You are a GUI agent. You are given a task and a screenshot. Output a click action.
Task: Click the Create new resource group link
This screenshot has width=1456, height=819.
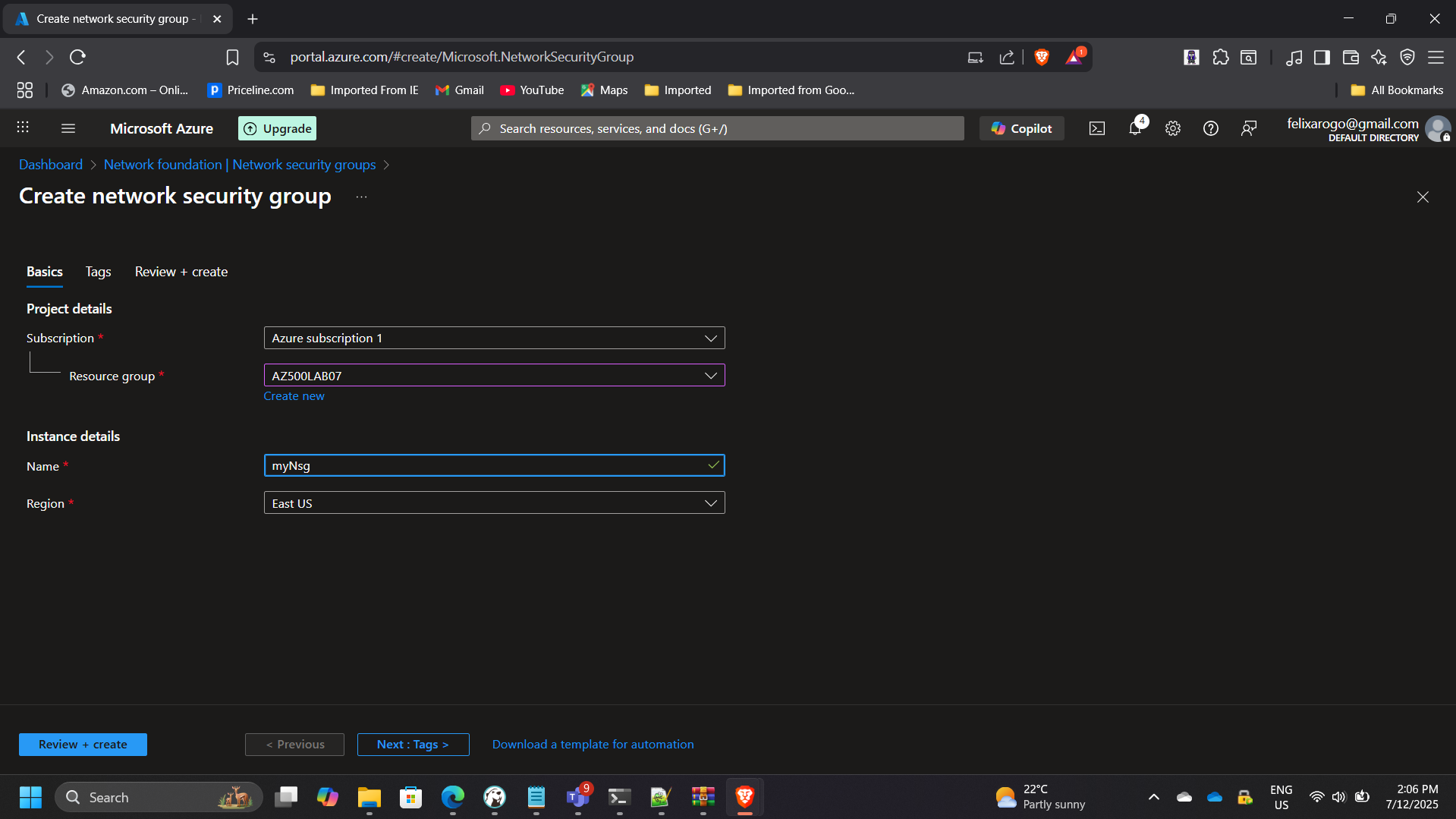click(294, 396)
